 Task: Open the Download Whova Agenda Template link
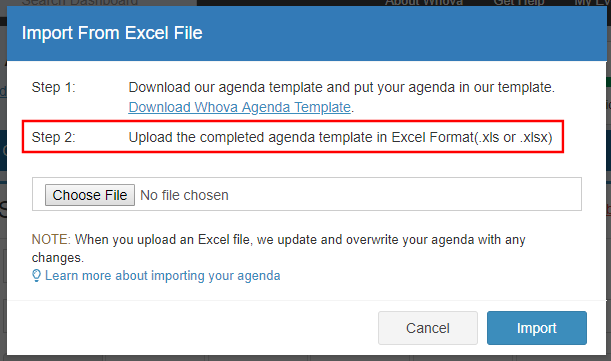239,107
